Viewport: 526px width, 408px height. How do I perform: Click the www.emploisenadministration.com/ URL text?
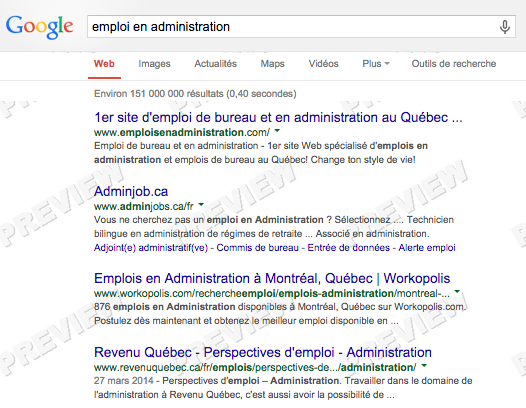click(x=182, y=132)
